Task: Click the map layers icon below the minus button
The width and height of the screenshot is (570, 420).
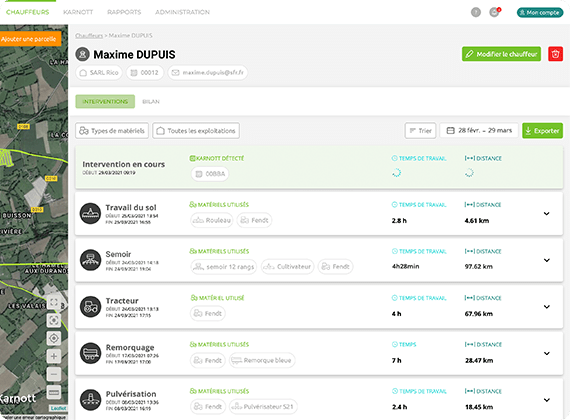Action: pos(54,392)
